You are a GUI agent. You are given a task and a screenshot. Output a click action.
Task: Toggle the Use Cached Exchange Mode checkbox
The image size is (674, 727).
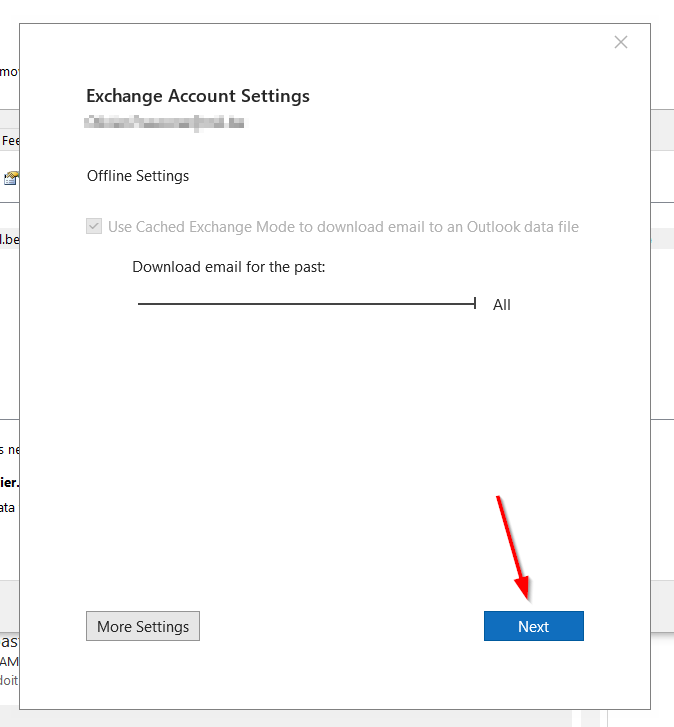[x=94, y=226]
